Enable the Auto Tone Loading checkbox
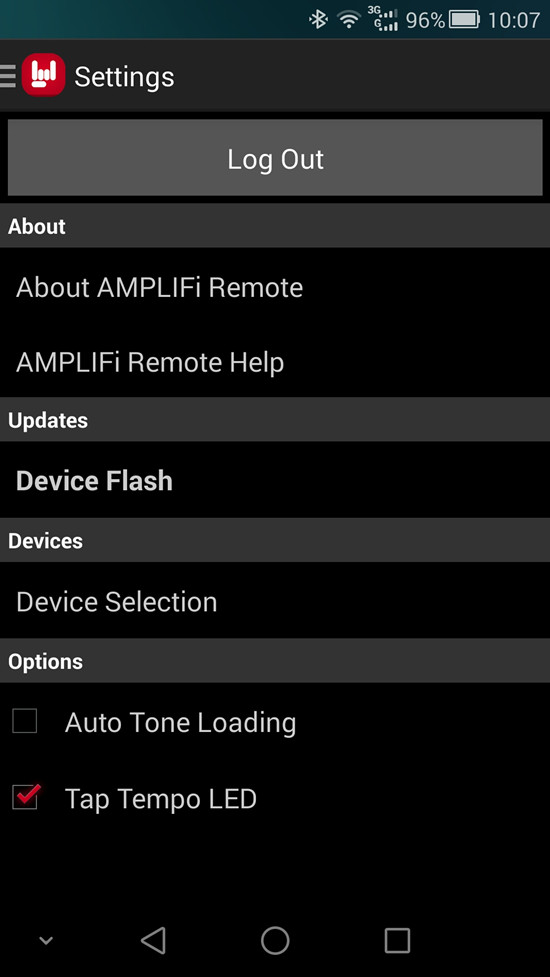The height and width of the screenshot is (977, 550). click(25, 722)
